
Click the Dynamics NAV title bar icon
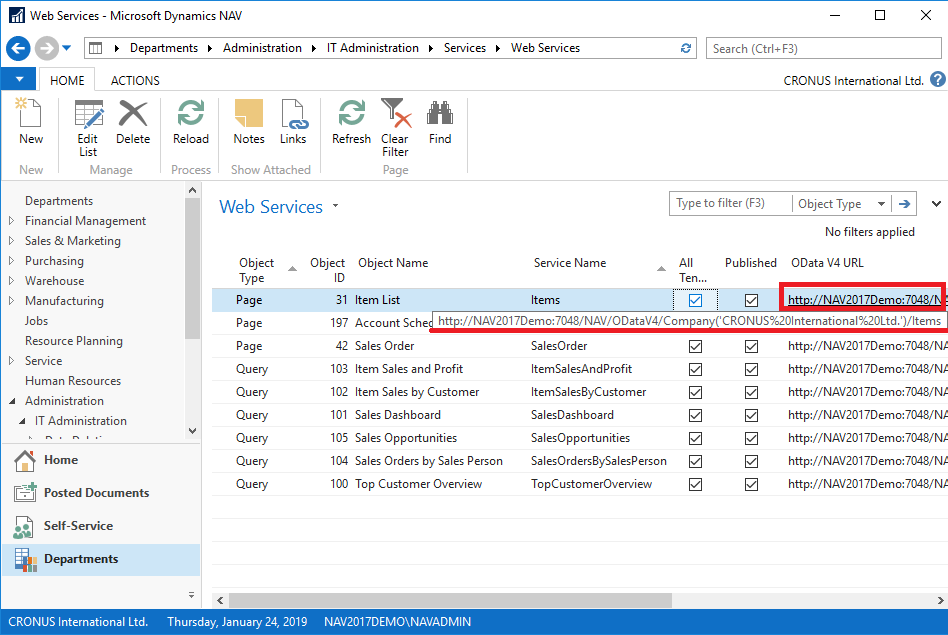tap(16, 15)
